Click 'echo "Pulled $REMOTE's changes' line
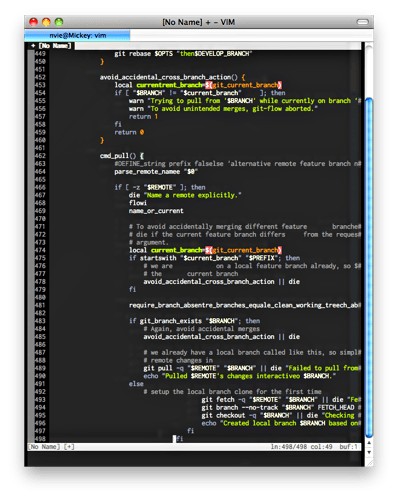This screenshot has height=500, width=398. [x=240, y=376]
